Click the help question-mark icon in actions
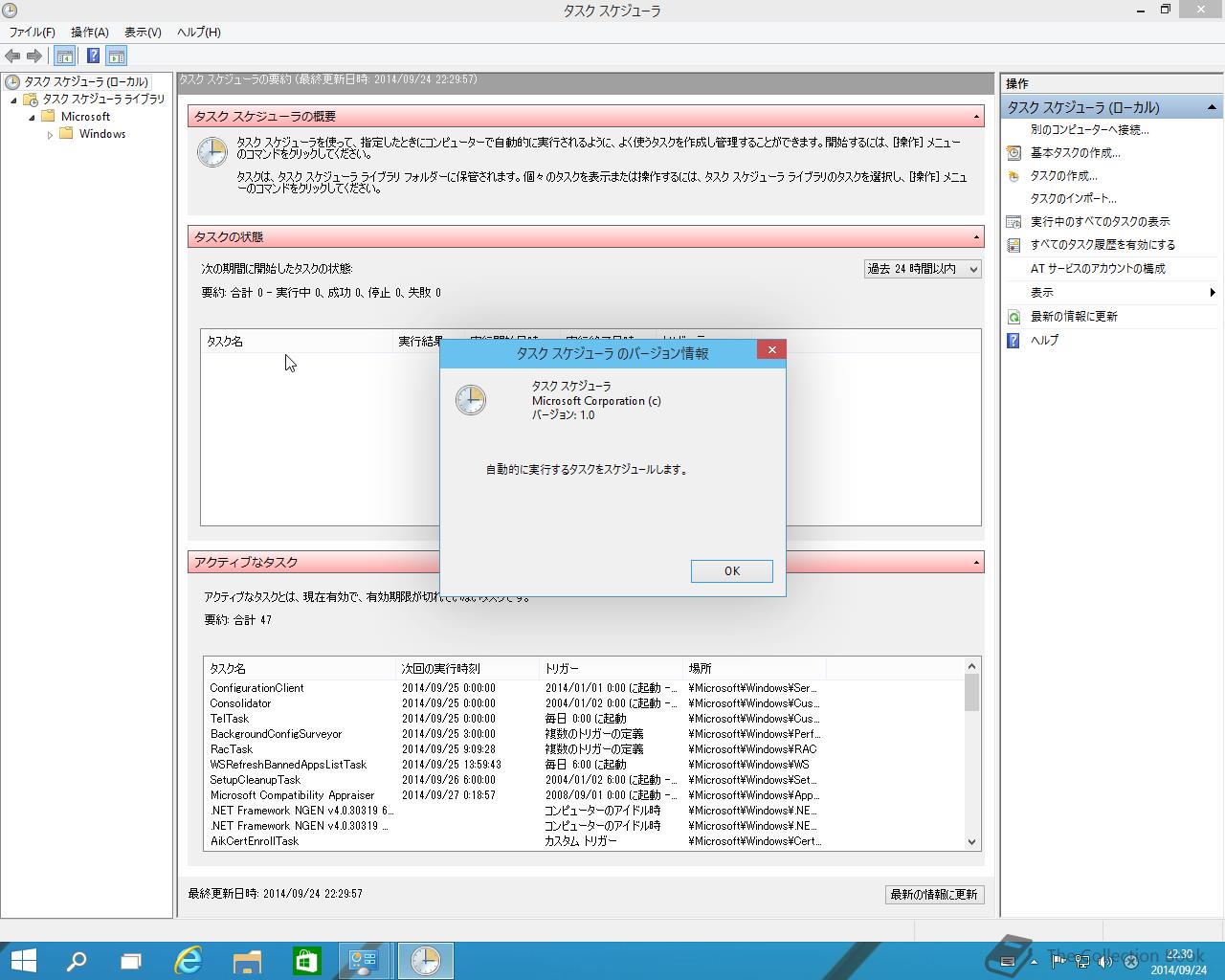Image resolution: width=1225 pixels, height=980 pixels. (x=1013, y=341)
